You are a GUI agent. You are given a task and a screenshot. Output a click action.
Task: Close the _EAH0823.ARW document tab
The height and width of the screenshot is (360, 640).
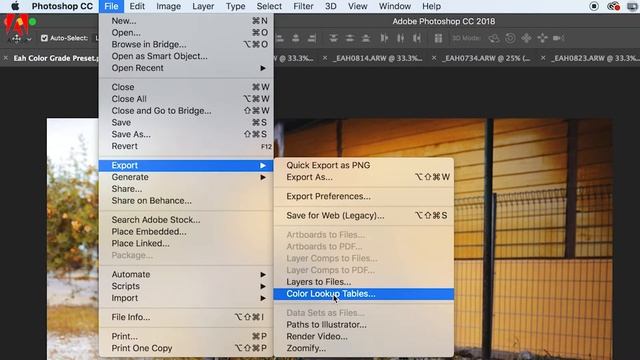[543, 58]
